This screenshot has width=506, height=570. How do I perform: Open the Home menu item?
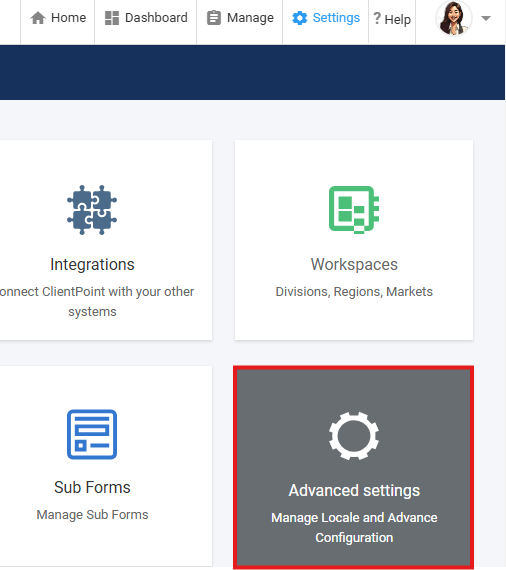(x=58, y=18)
